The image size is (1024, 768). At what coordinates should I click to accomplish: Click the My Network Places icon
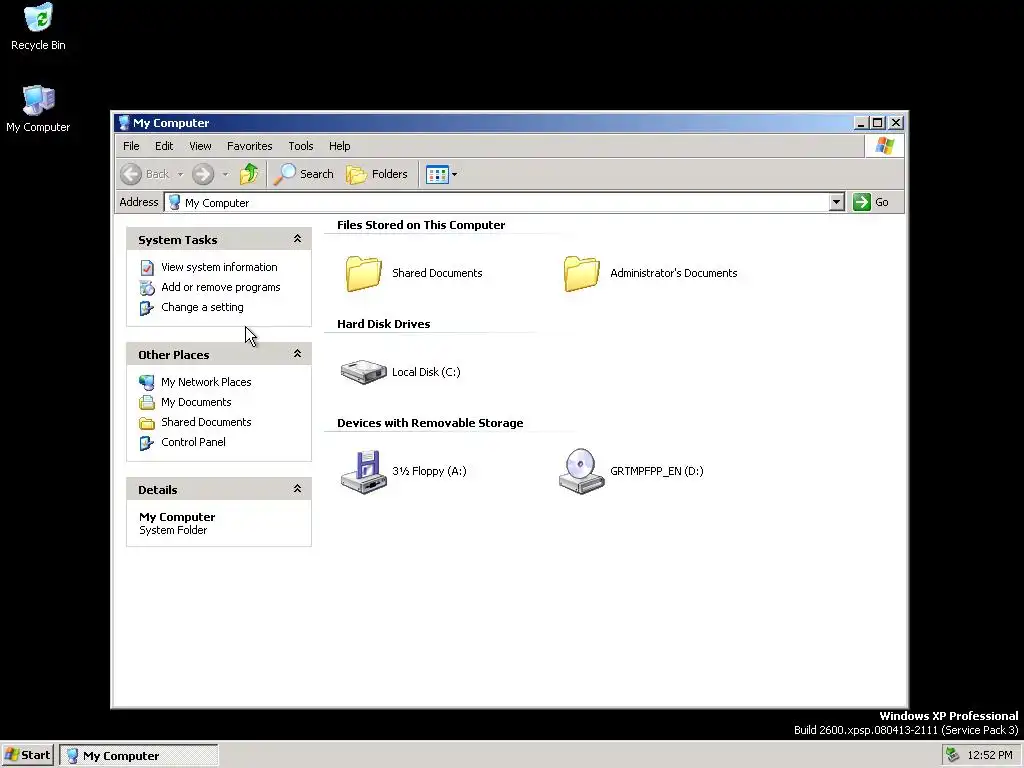(x=147, y=383)
